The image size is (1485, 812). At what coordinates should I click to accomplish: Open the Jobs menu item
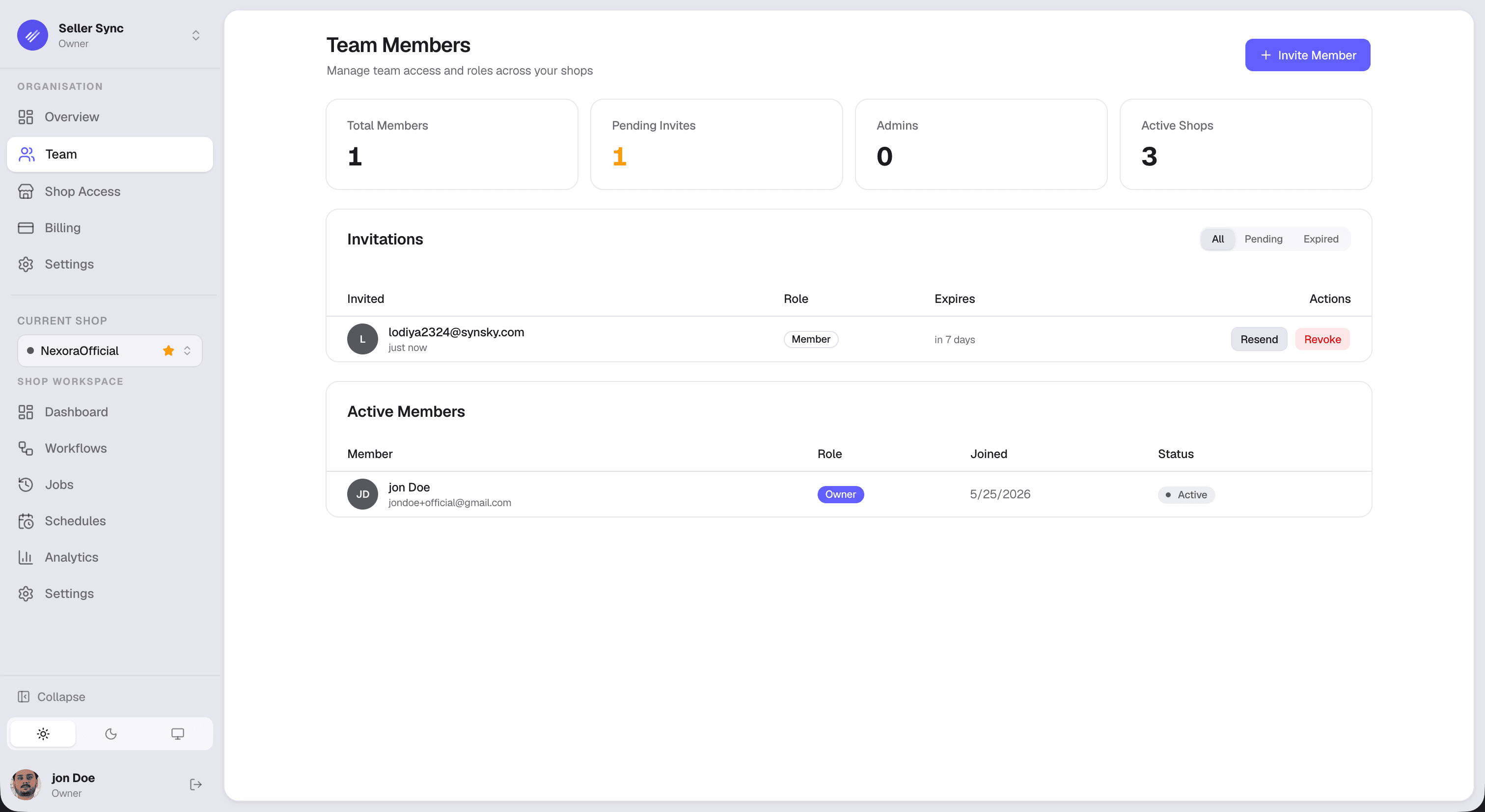pyautogui.click(x=110, y=485)
